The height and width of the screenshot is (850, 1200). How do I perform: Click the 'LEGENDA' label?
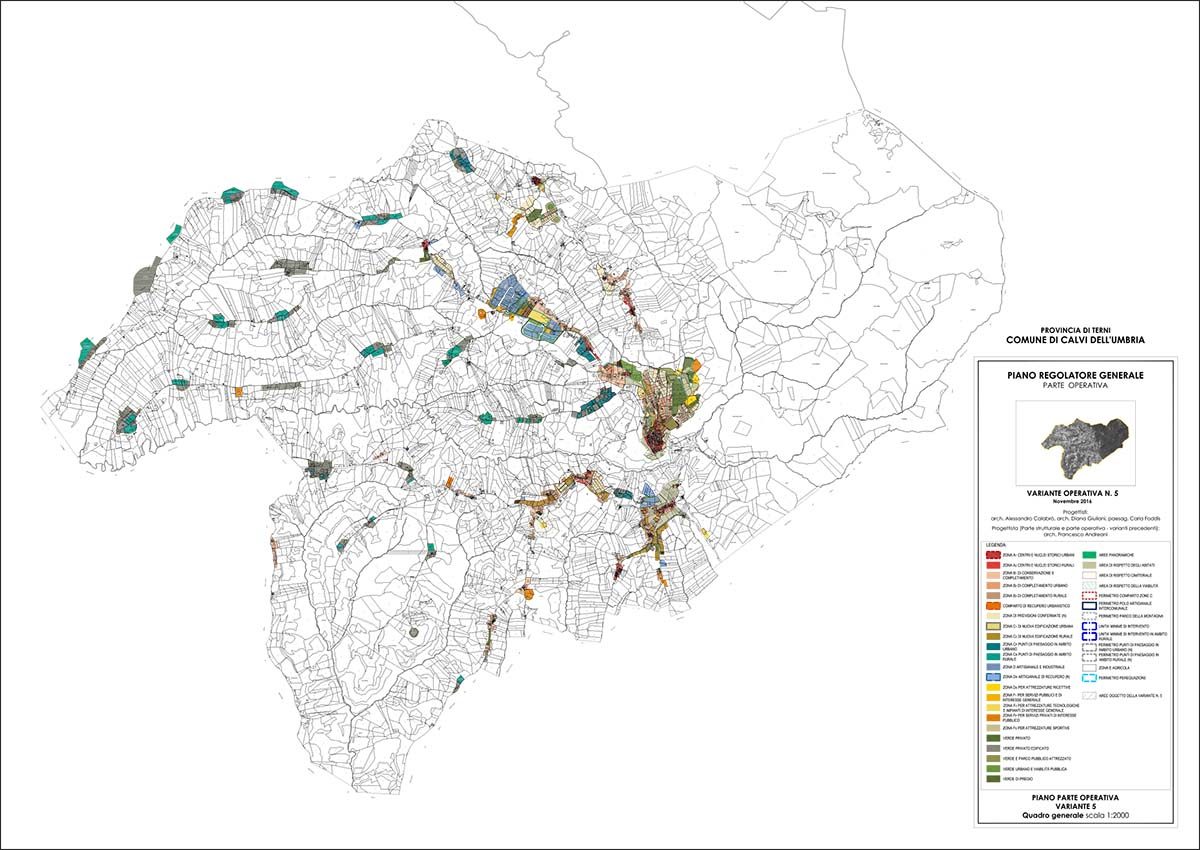coord(995,545)
